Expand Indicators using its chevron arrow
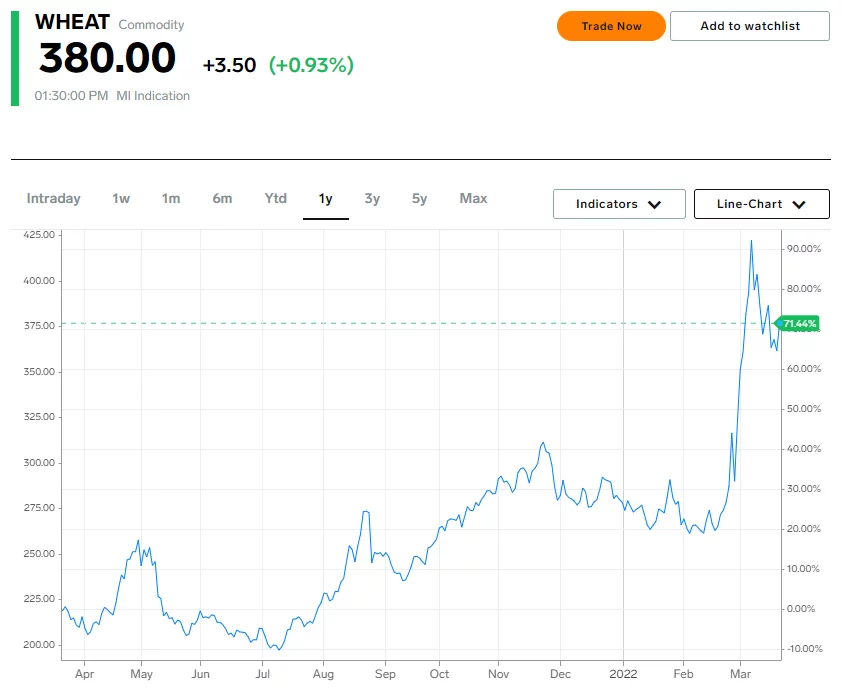The height and width of the screenshot is (692, 850). tap(655, 205)
